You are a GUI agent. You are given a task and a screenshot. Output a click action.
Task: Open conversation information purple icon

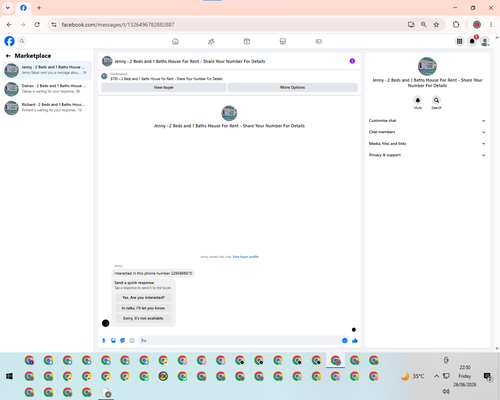pos(352,61)
